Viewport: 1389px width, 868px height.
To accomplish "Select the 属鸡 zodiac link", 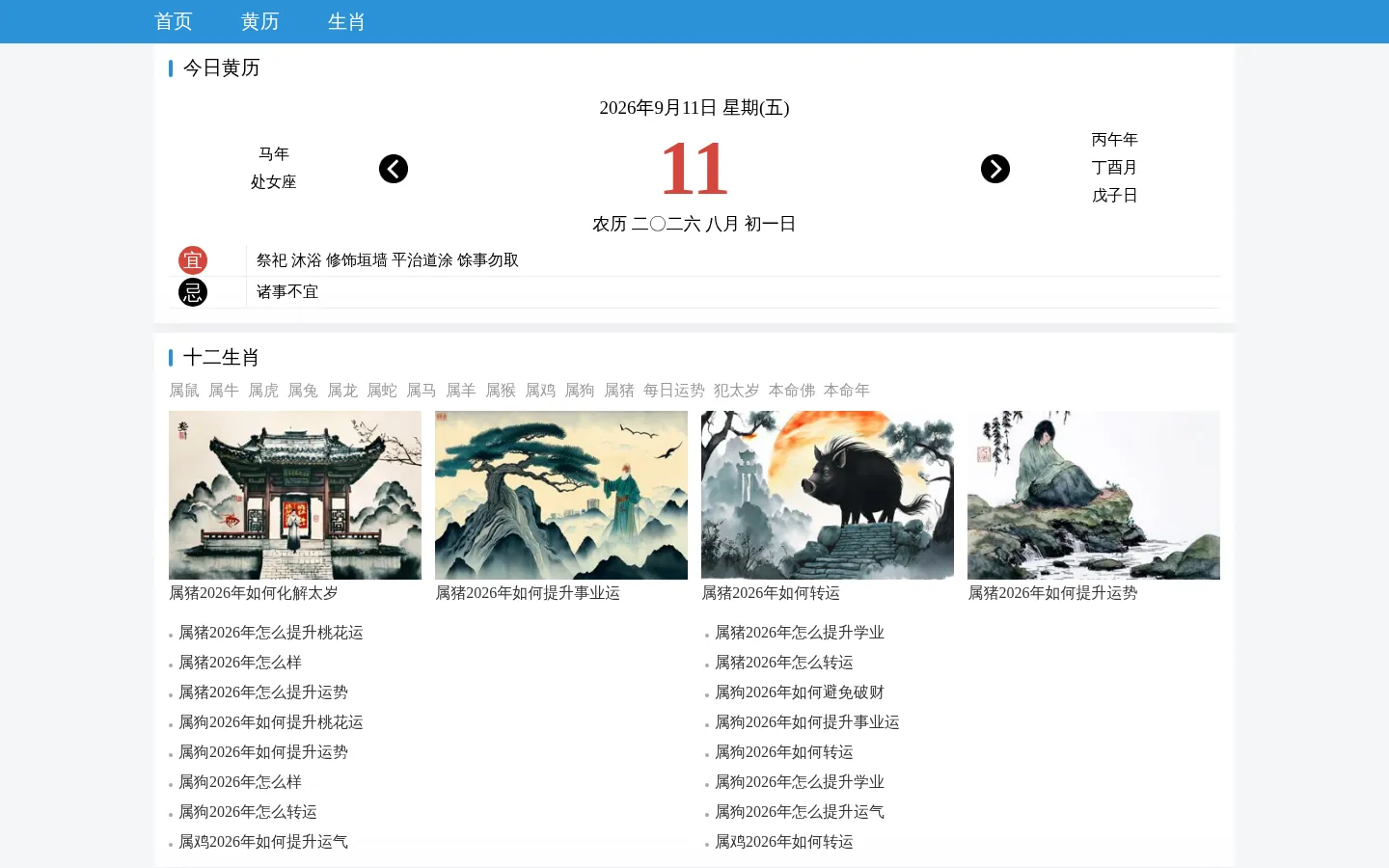I will (540, 391).
